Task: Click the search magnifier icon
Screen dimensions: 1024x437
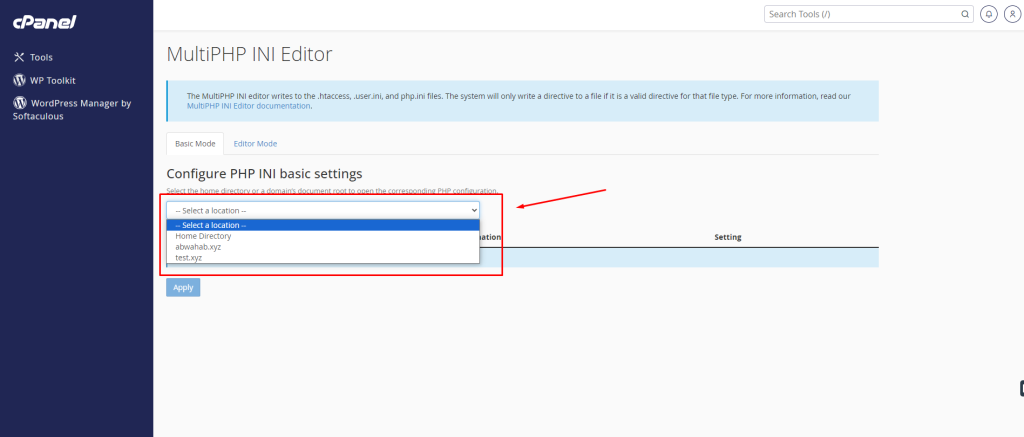Action: [x=965, y=14]
